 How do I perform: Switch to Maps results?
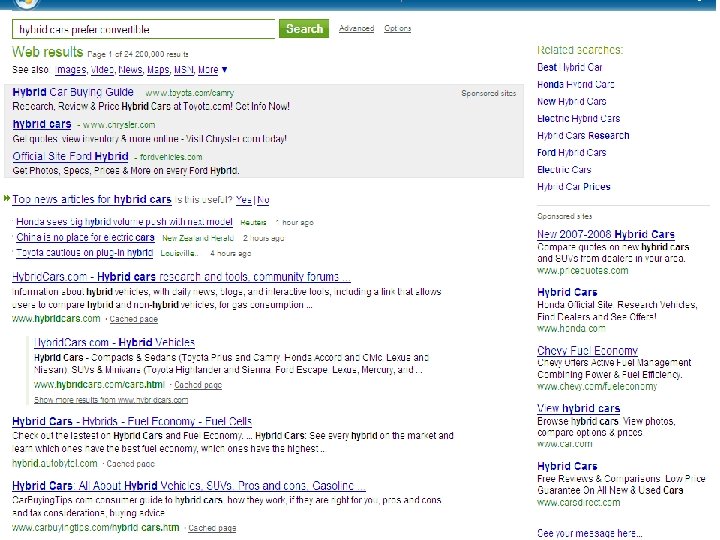point(158,69)
